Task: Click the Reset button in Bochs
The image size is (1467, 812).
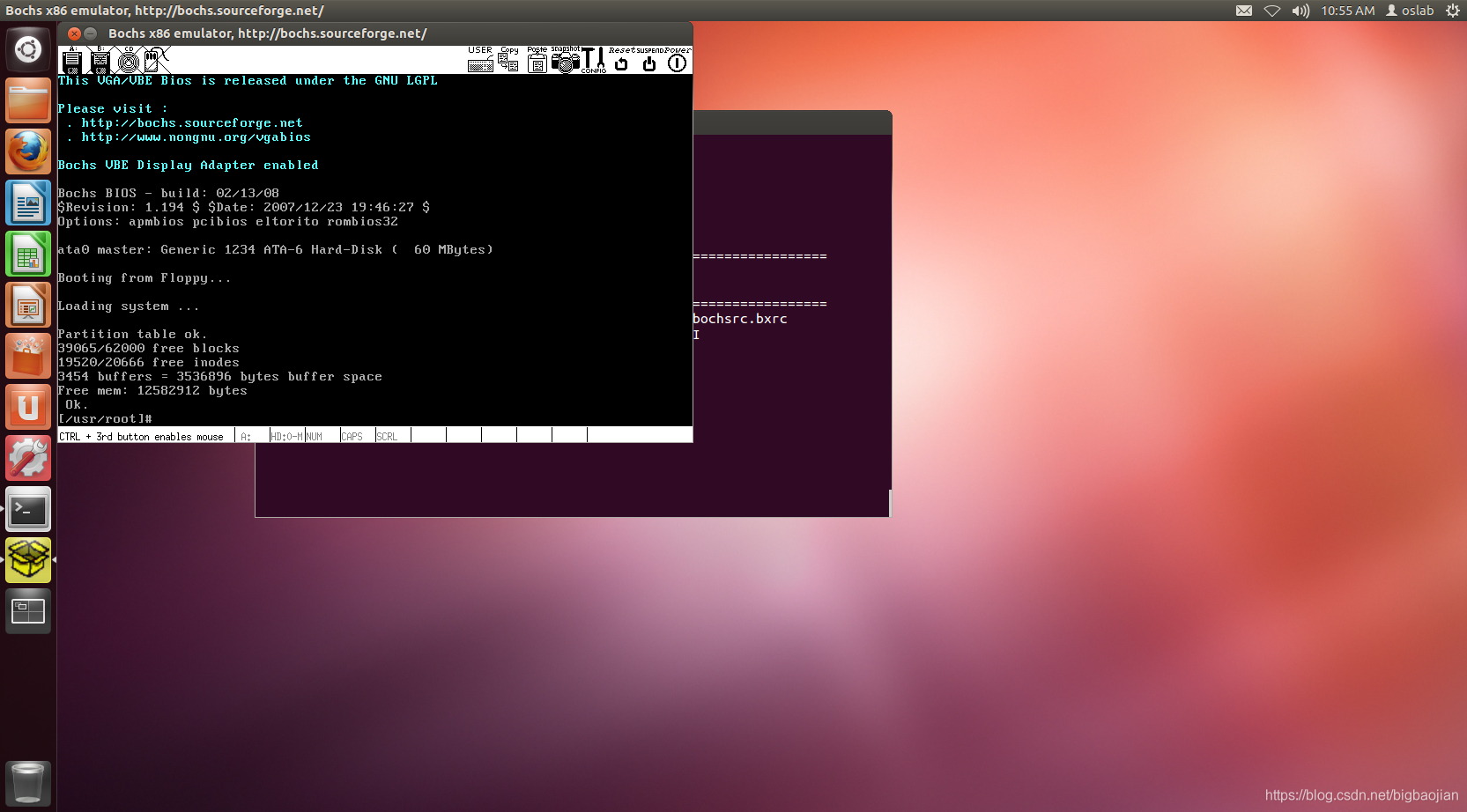Action: [621, 60]
